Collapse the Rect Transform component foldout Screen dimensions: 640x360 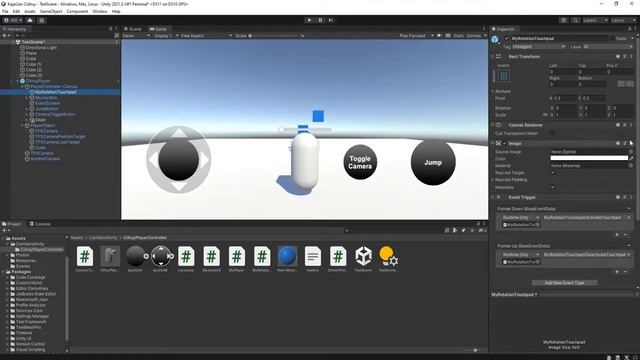(493, 56)
